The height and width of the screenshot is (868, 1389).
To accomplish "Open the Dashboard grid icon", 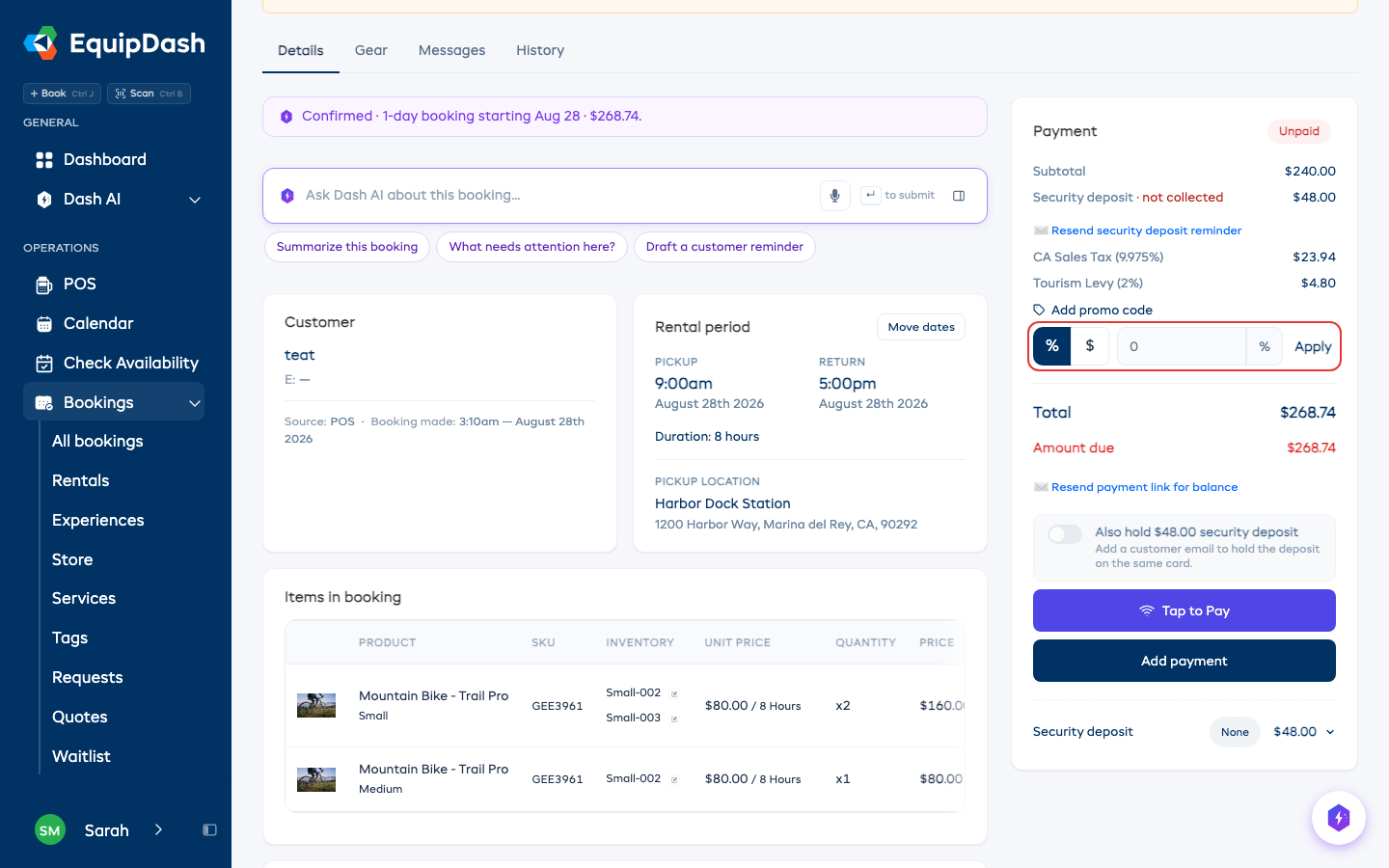I will pos(44,160).
